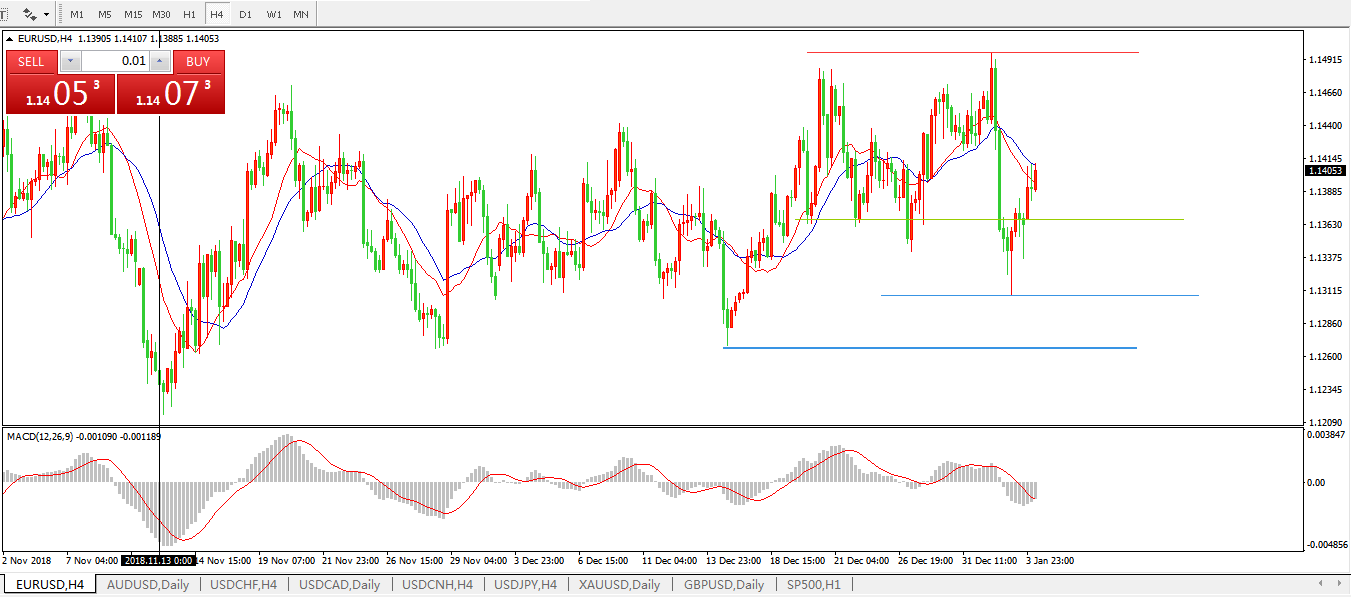The image size is (1351, 597).
Task: Switch to the XAUUSD,Daily chart tab
Action: pyautogui.click(x=619, y=585)
